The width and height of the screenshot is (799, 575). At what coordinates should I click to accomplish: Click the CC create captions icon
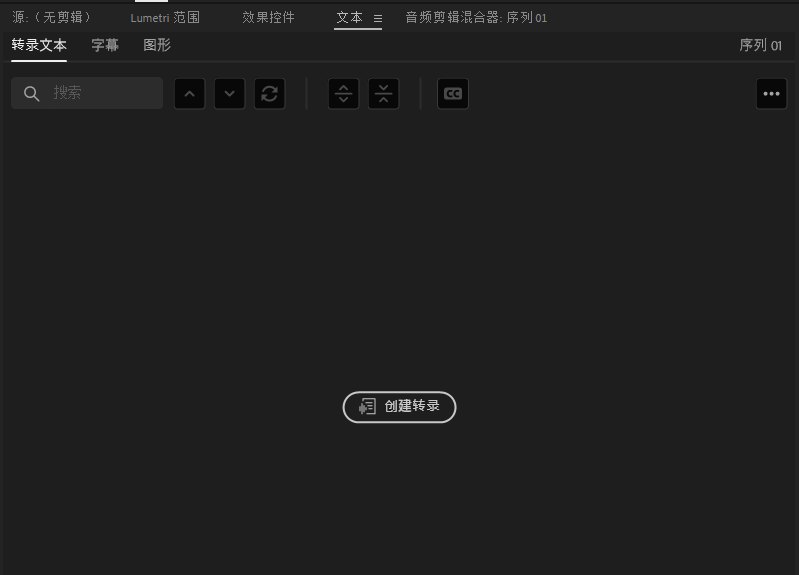pos(453,94)
